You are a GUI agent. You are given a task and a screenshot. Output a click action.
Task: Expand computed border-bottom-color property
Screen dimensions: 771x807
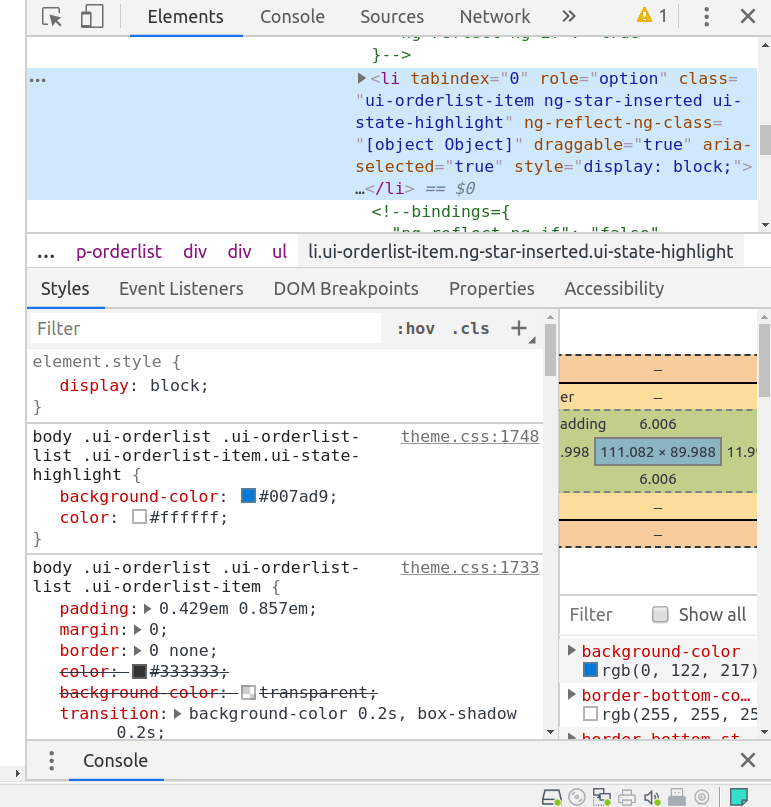coord(571,695)
